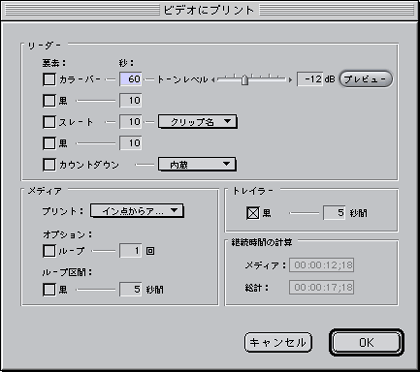Tick the スレート checkbox
420x372 pixels.
(x=49, y=122)
